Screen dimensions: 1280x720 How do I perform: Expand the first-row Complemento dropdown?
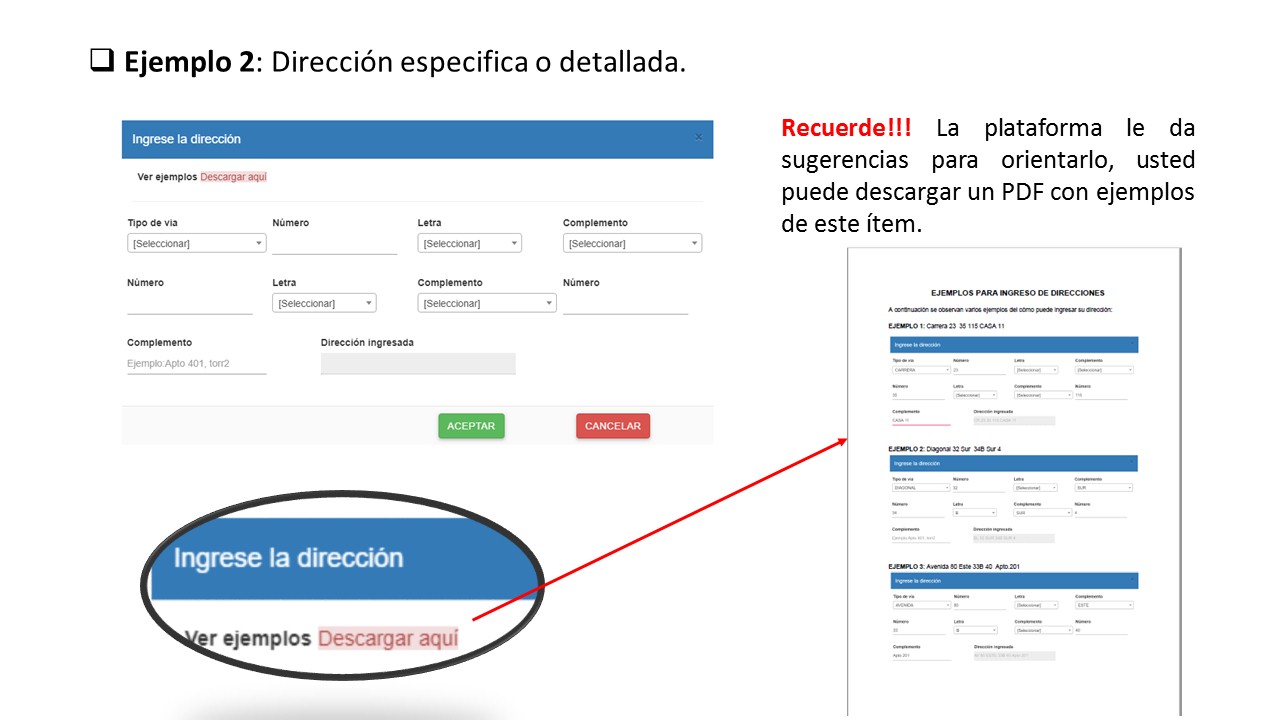[632, 243]
